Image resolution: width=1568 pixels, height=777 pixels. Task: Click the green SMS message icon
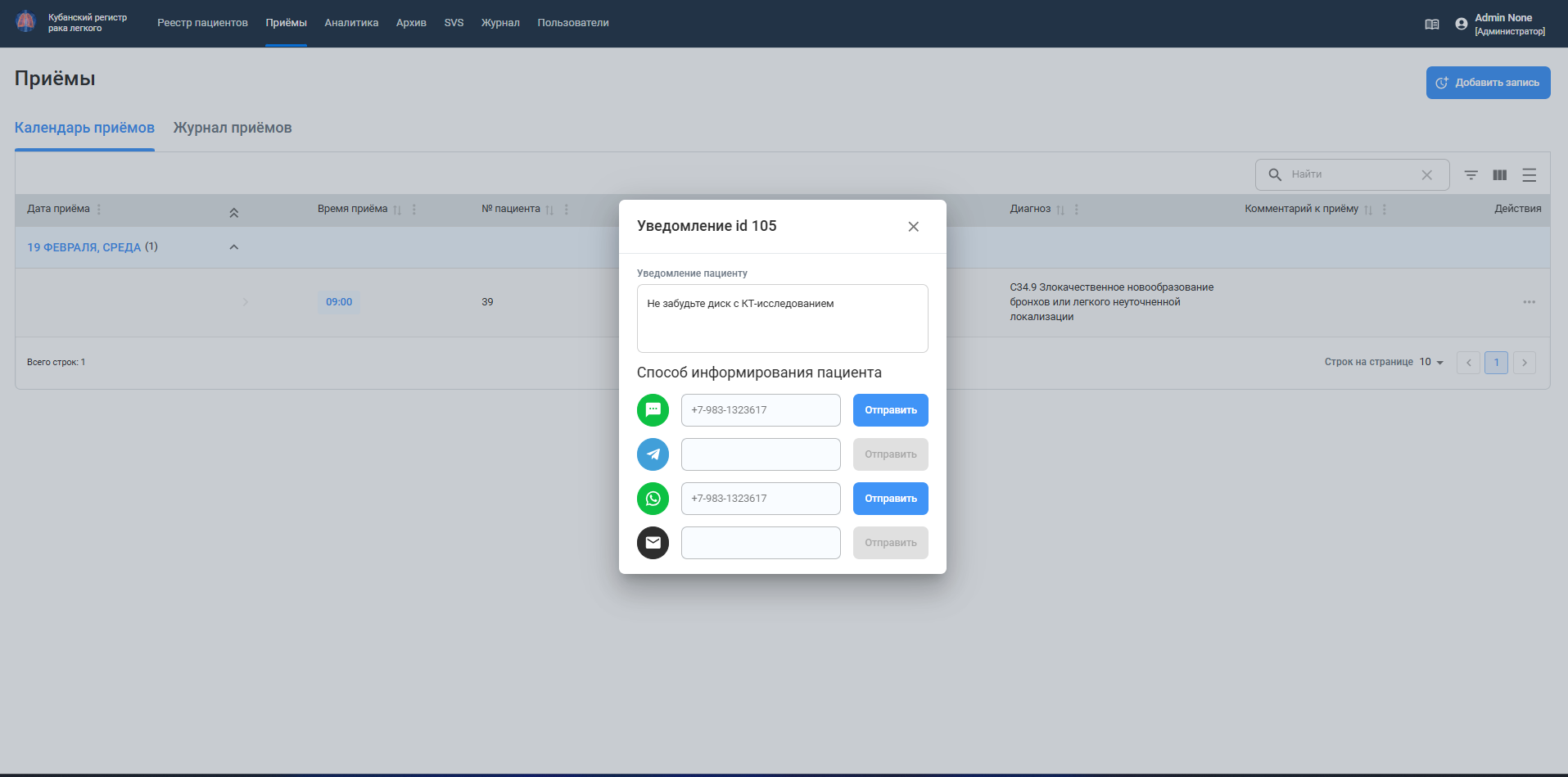coord(653,410)
